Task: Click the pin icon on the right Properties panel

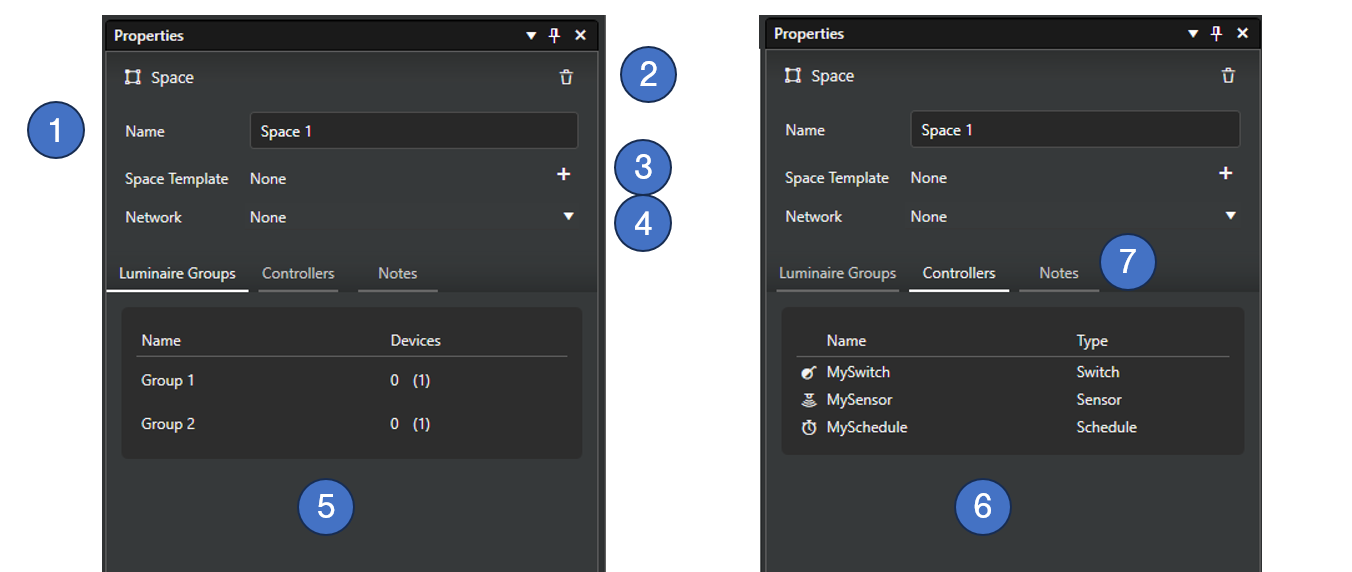Action: click(x=1216, y=33)
